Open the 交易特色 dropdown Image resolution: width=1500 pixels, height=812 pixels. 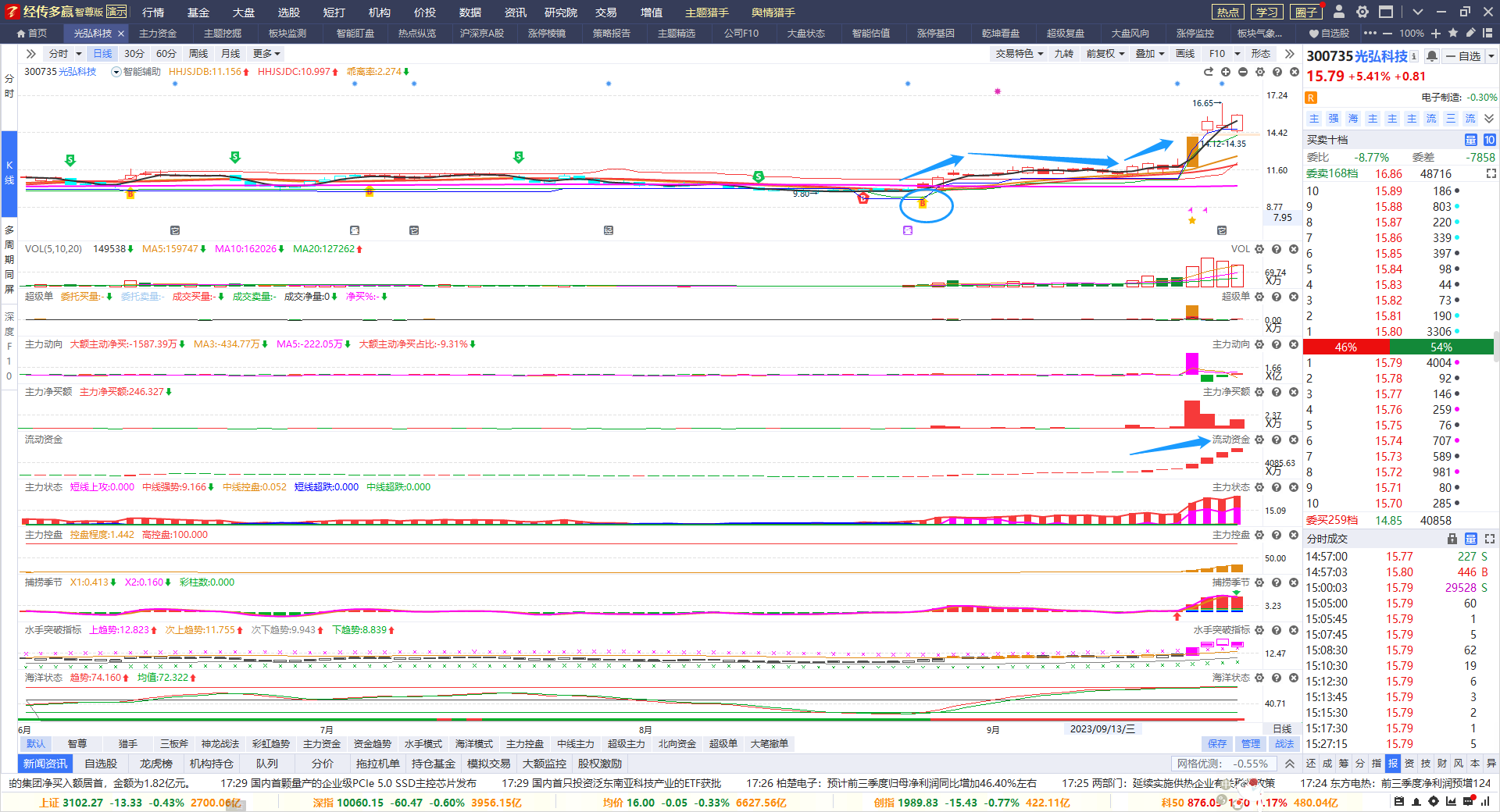[x=1019, y=54]
